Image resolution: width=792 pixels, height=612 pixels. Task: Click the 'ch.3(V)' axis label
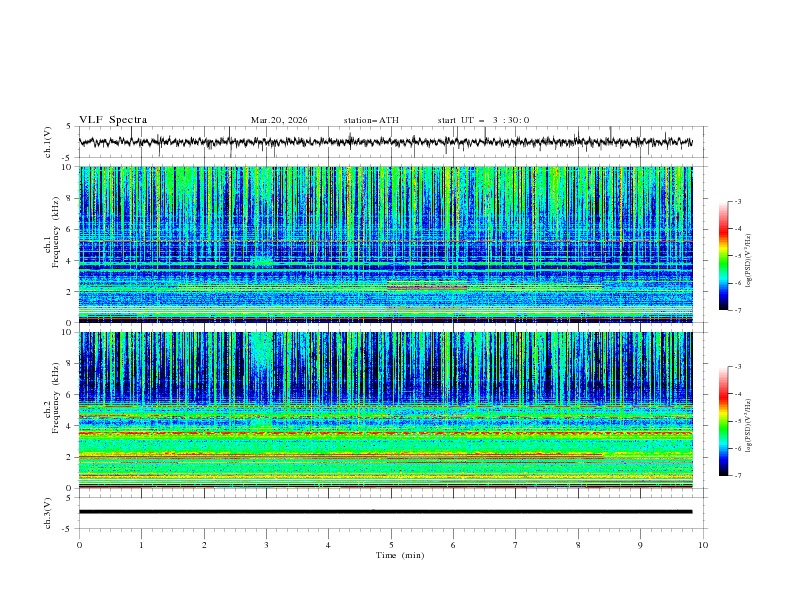[47, 513]
